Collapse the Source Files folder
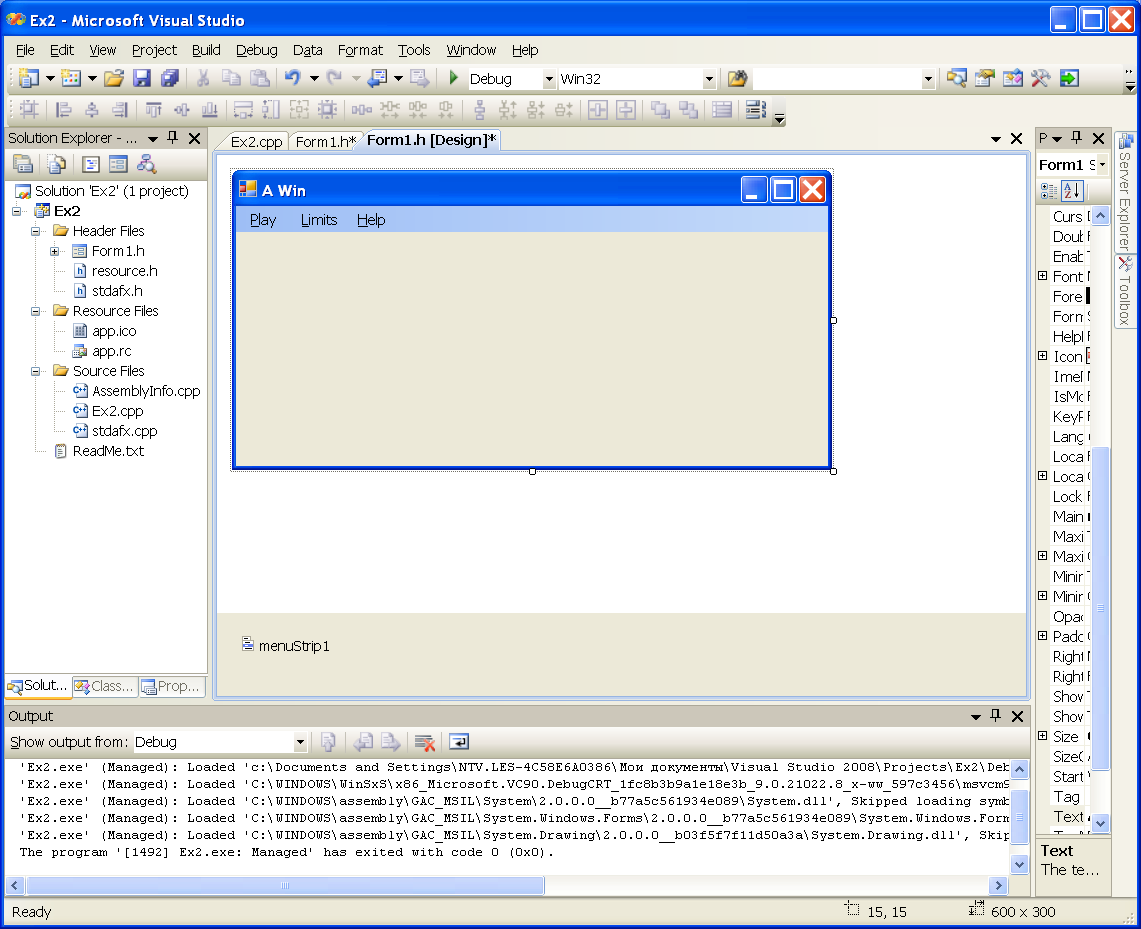This screenshot has height=929, width=1141. coord(35,371)
